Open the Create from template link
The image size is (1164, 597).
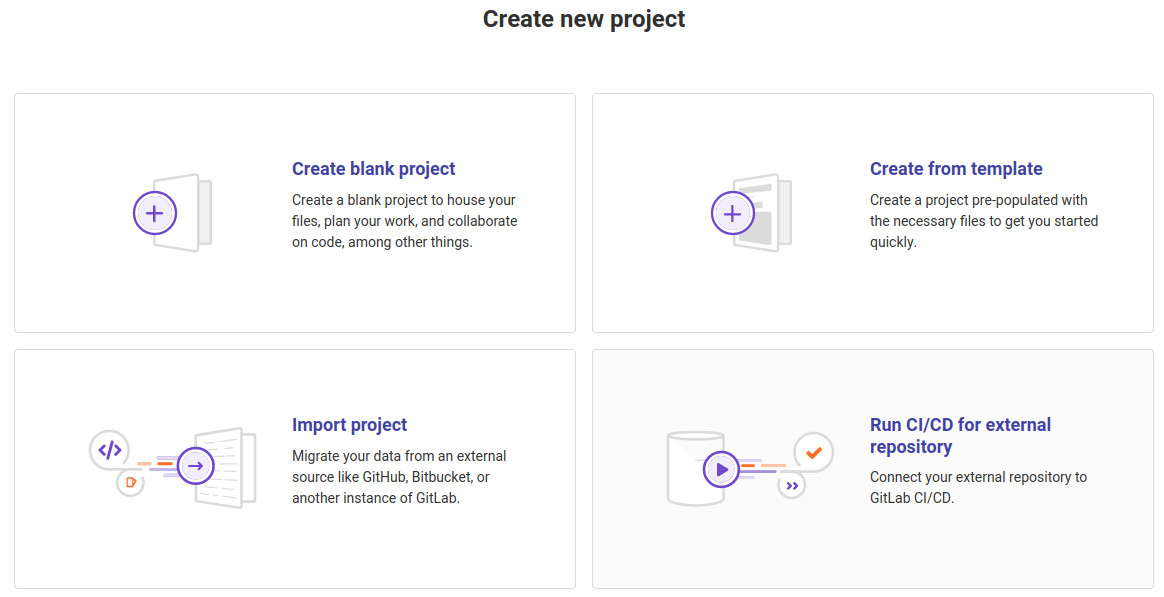point(956,169)
